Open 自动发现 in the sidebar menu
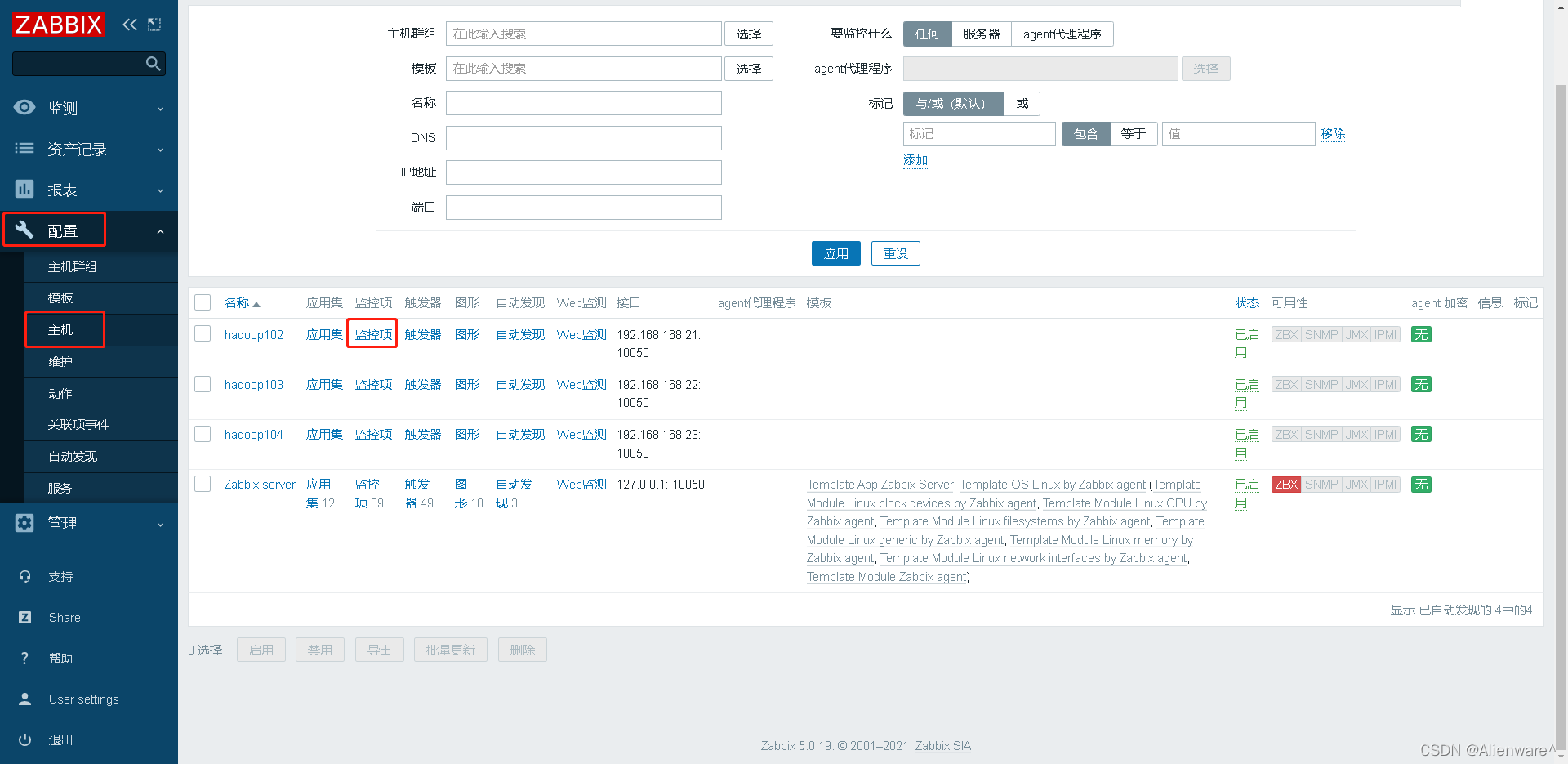1568x764 pixels. 101,457
